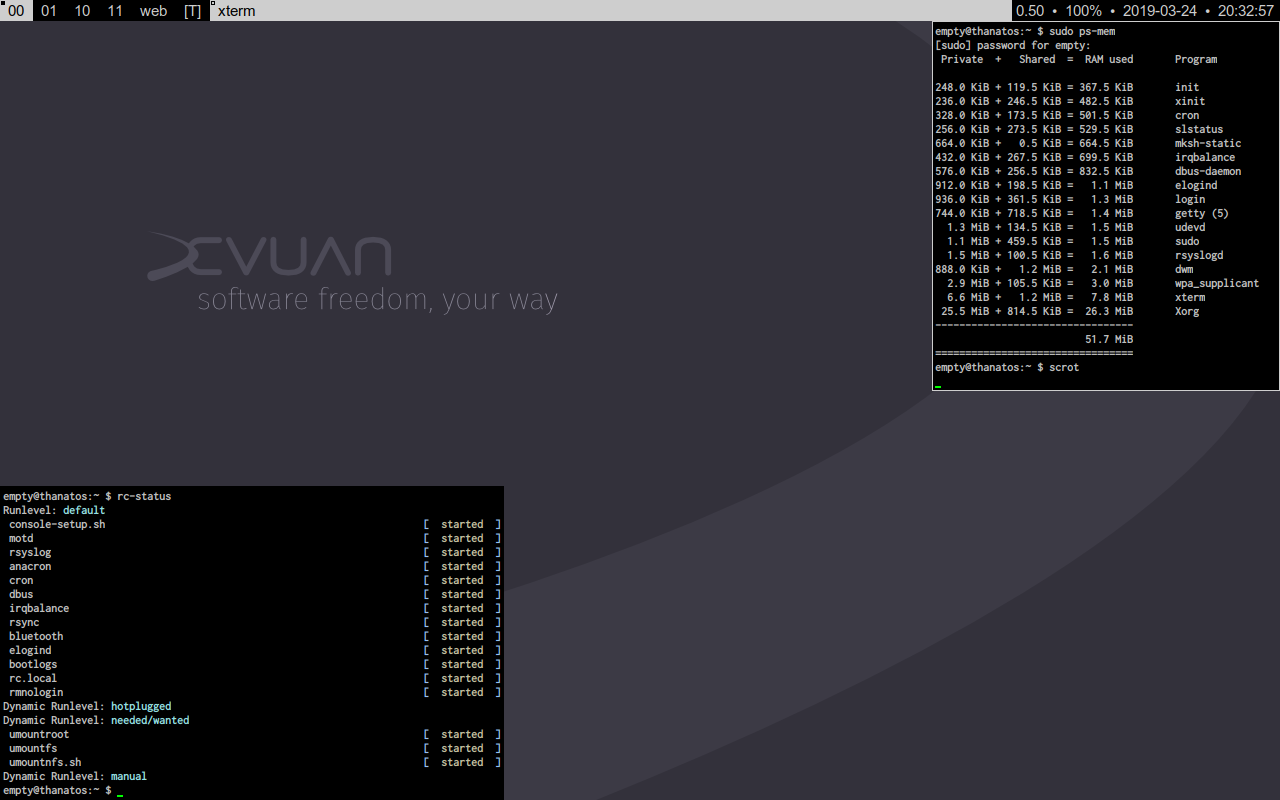Click the 51.7 MiB total value
This screenshot has width=1280, height=800.
pos(1109,339)
